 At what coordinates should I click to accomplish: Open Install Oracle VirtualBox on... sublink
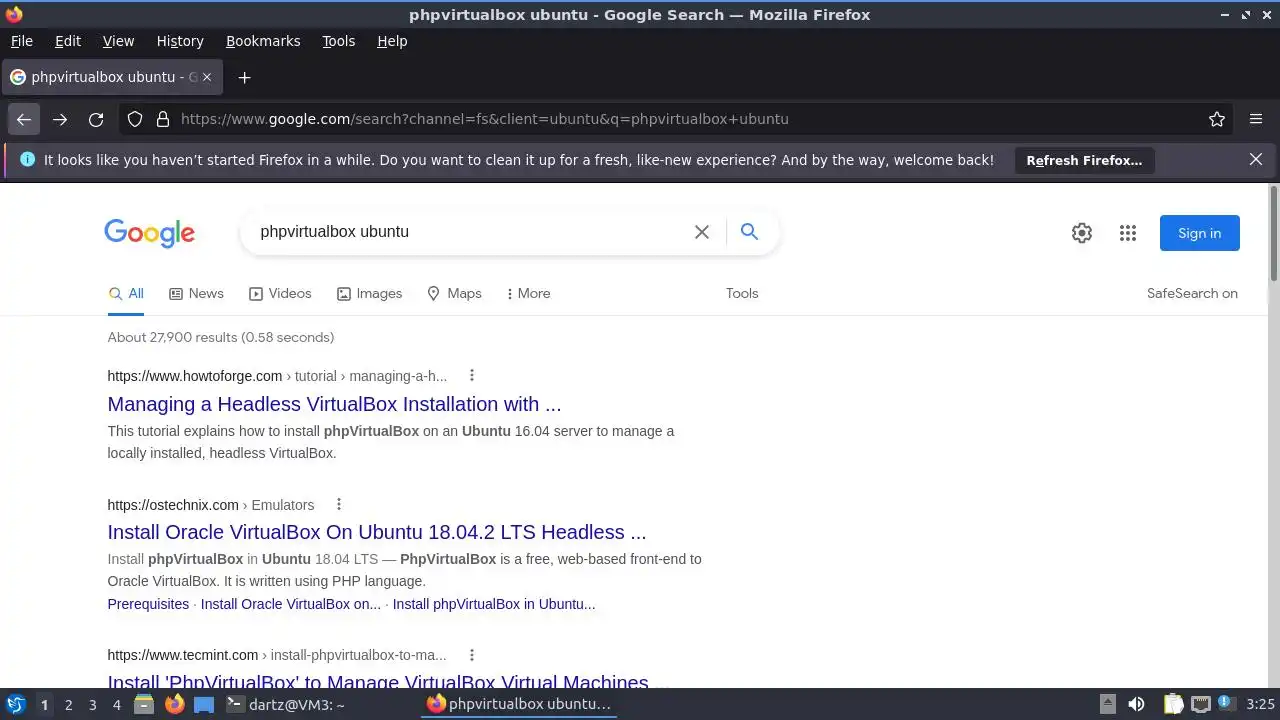[291, 604]
